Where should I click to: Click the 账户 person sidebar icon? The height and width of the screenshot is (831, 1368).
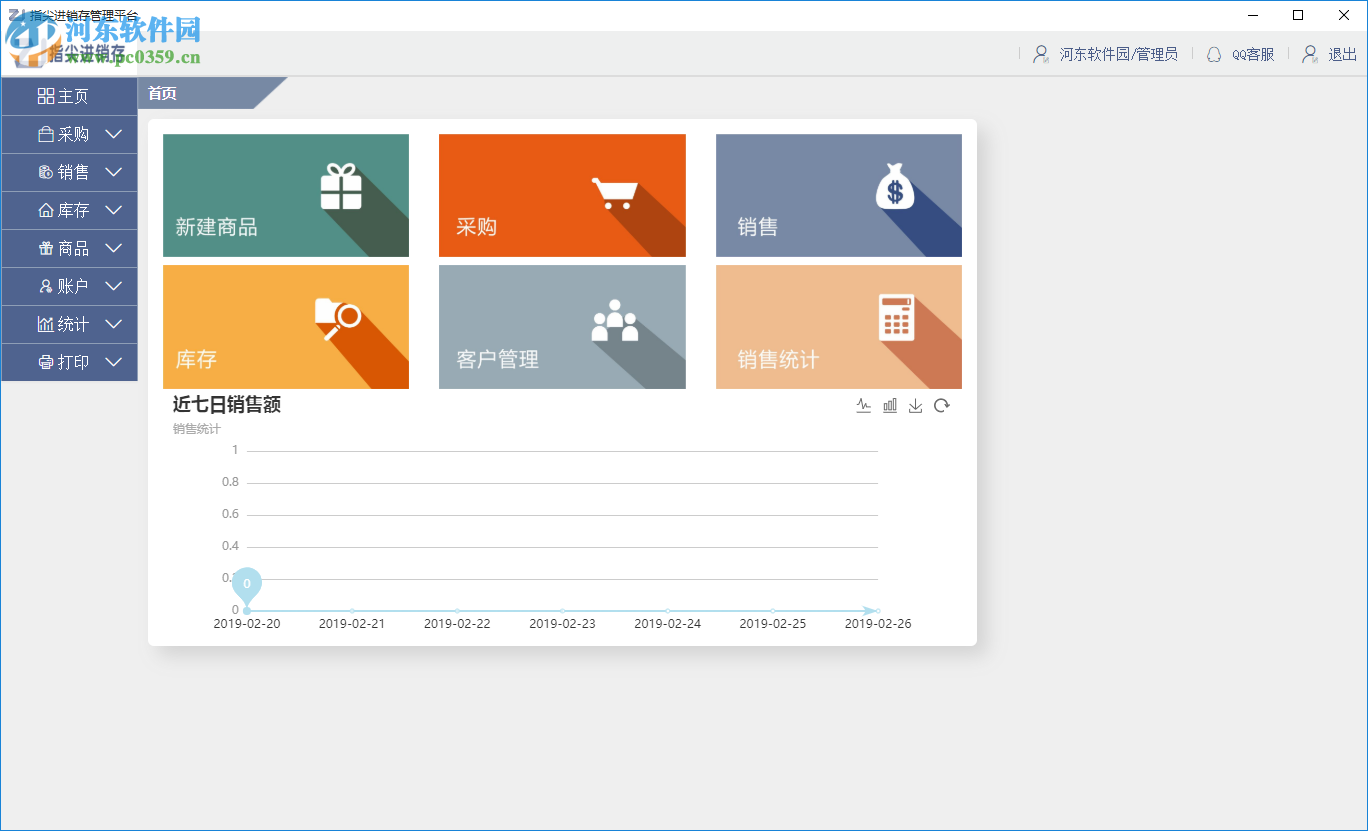[x=46, y=286]
